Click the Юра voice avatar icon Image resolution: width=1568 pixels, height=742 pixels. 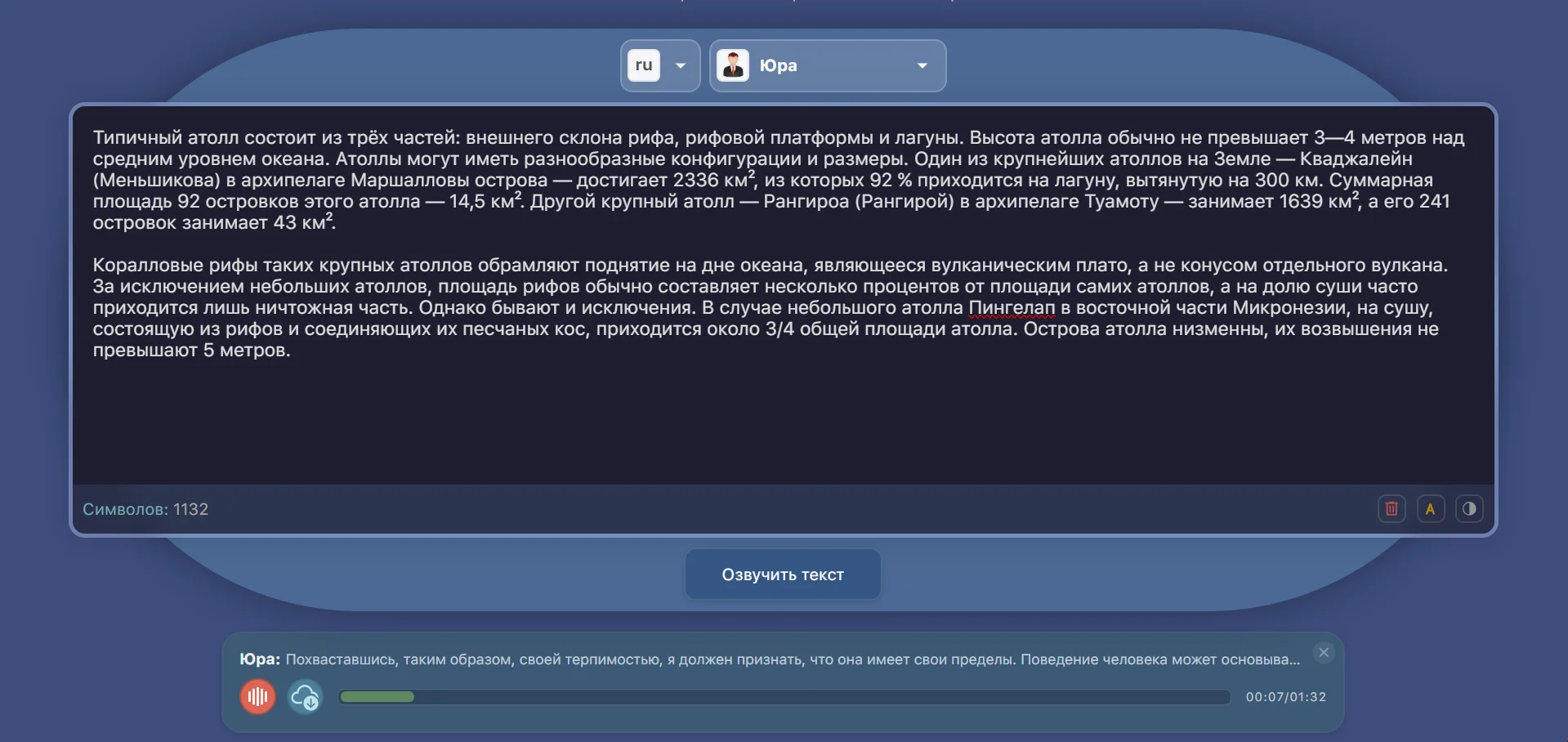[x=733, y=65]
